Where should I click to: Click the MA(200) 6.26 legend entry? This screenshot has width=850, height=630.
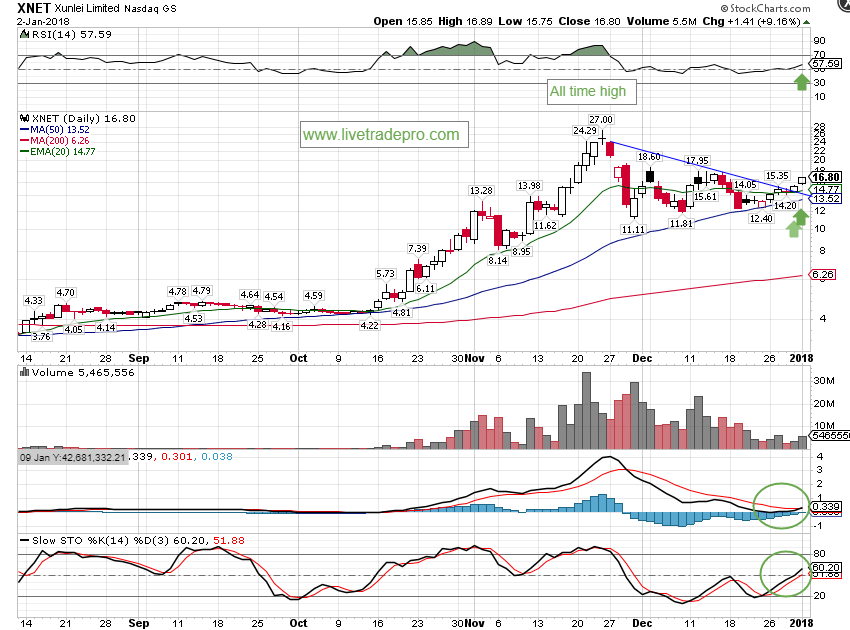pyautogui.click(x=59, y=140)
